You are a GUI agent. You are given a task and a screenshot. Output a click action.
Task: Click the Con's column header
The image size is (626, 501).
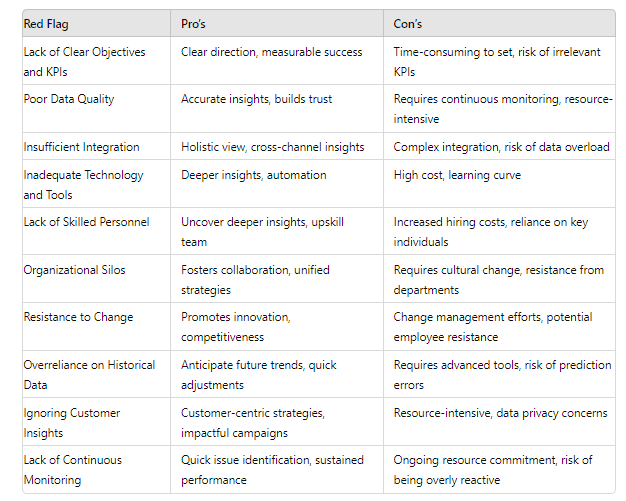(499, 24)
